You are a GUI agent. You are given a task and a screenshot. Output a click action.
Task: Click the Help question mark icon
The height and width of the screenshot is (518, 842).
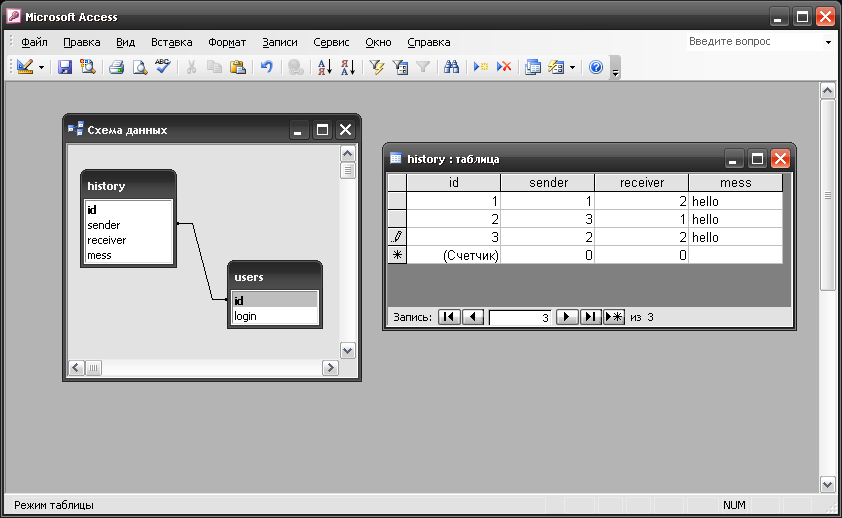pos(596,67)
